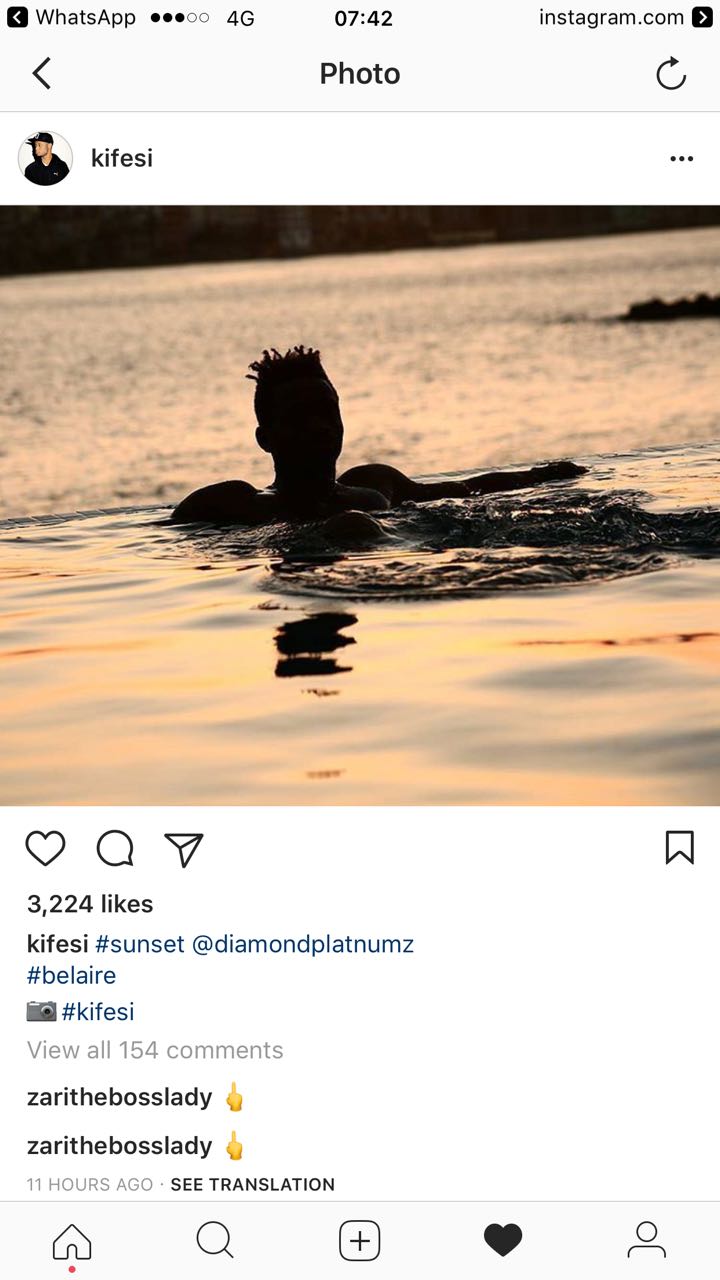Save the post with bookmark icon
Screen dimensions: 720x1280
click(x=679, y=848)
